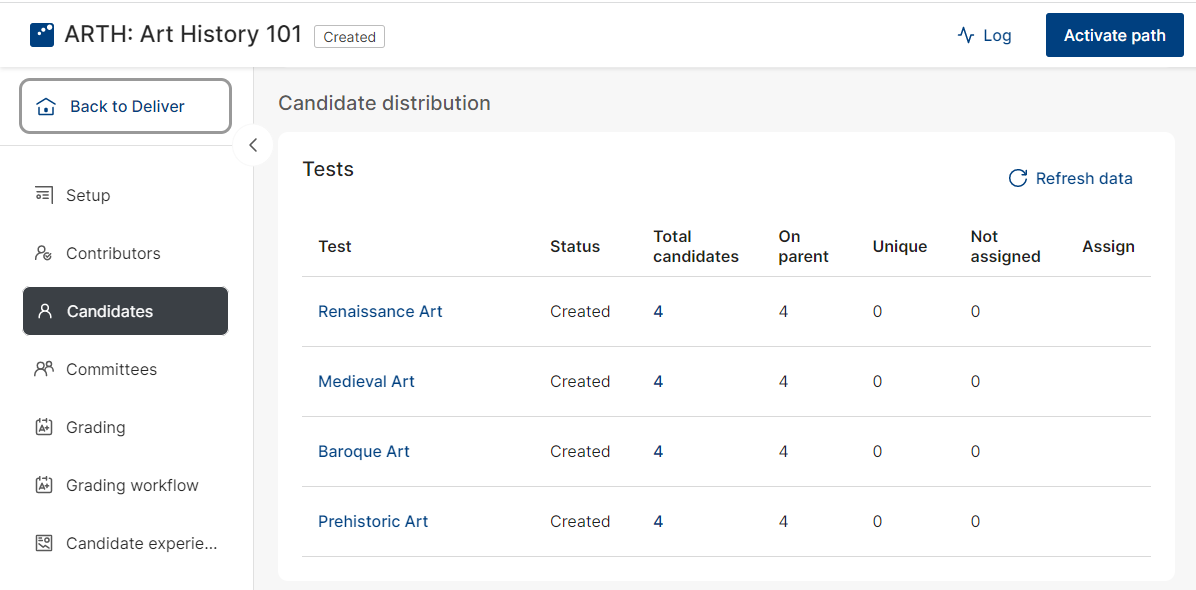The image size is (1196, 590).
Task: Collapse the sidebar with the chevron
Action: [253, 145]
